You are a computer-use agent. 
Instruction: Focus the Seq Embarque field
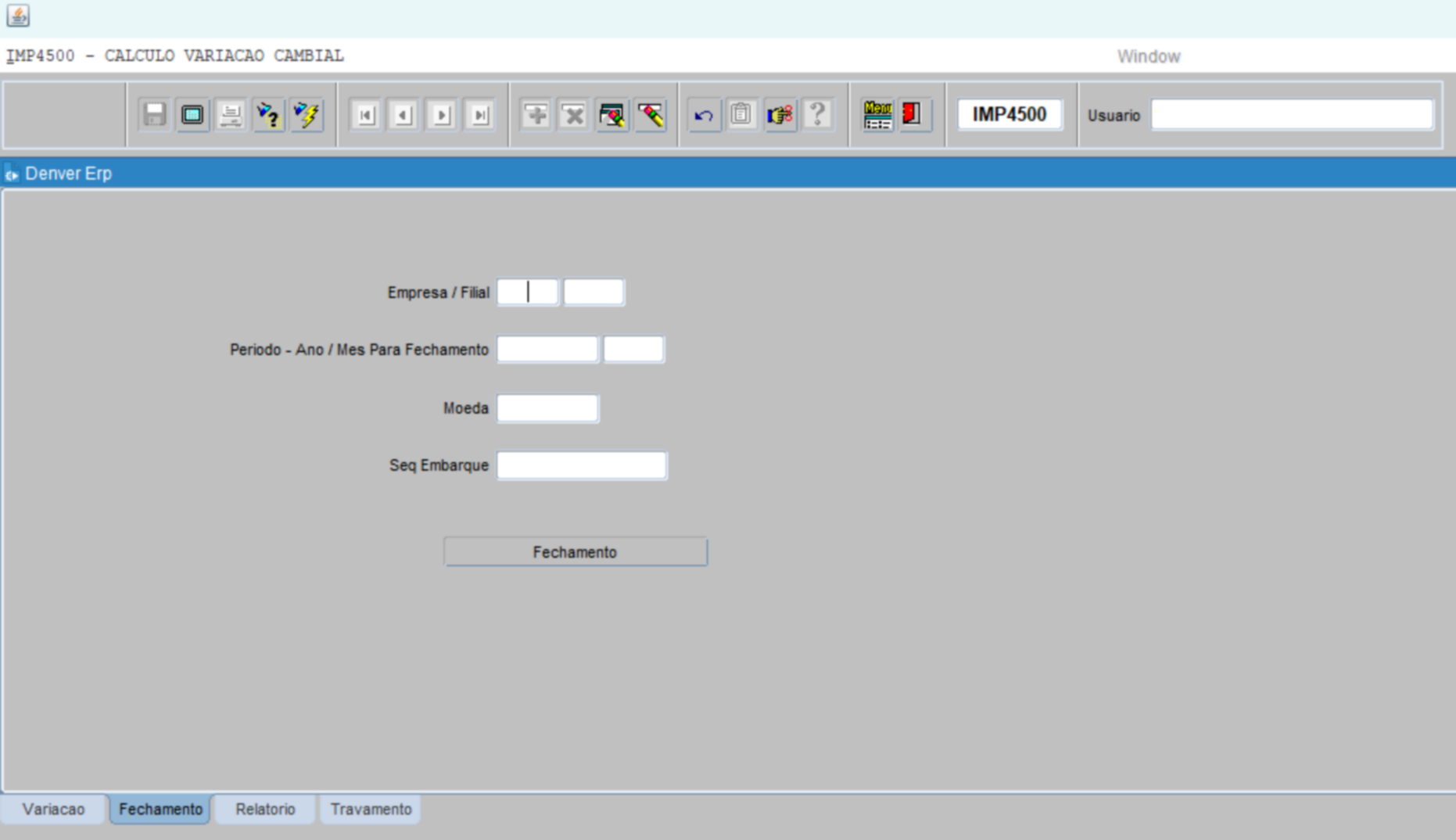[582, 465]
